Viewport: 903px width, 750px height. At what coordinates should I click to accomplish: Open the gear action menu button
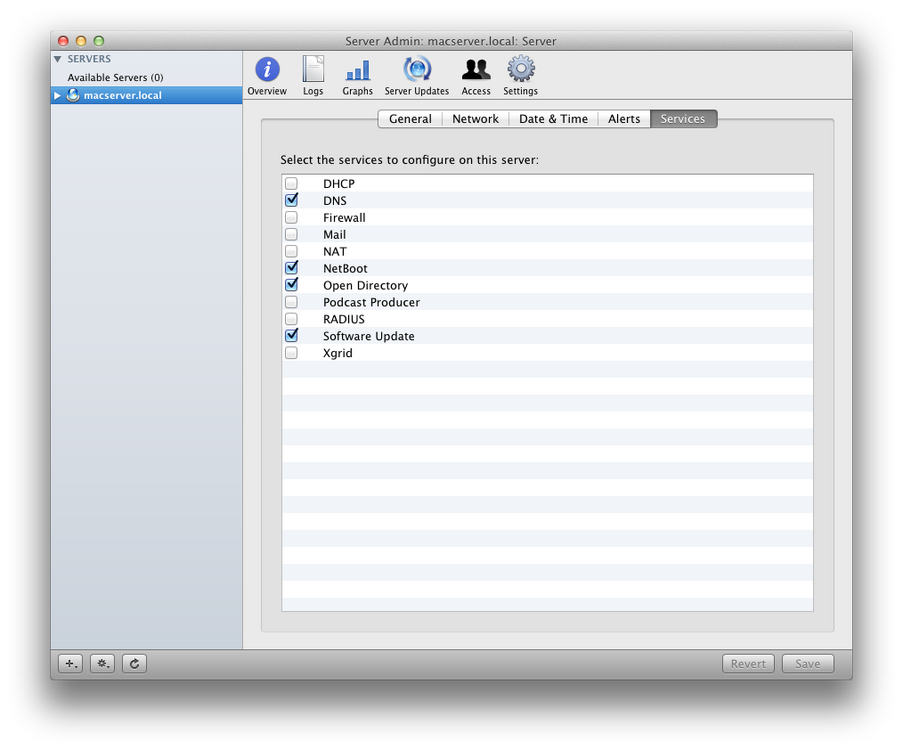pos(103,664)
